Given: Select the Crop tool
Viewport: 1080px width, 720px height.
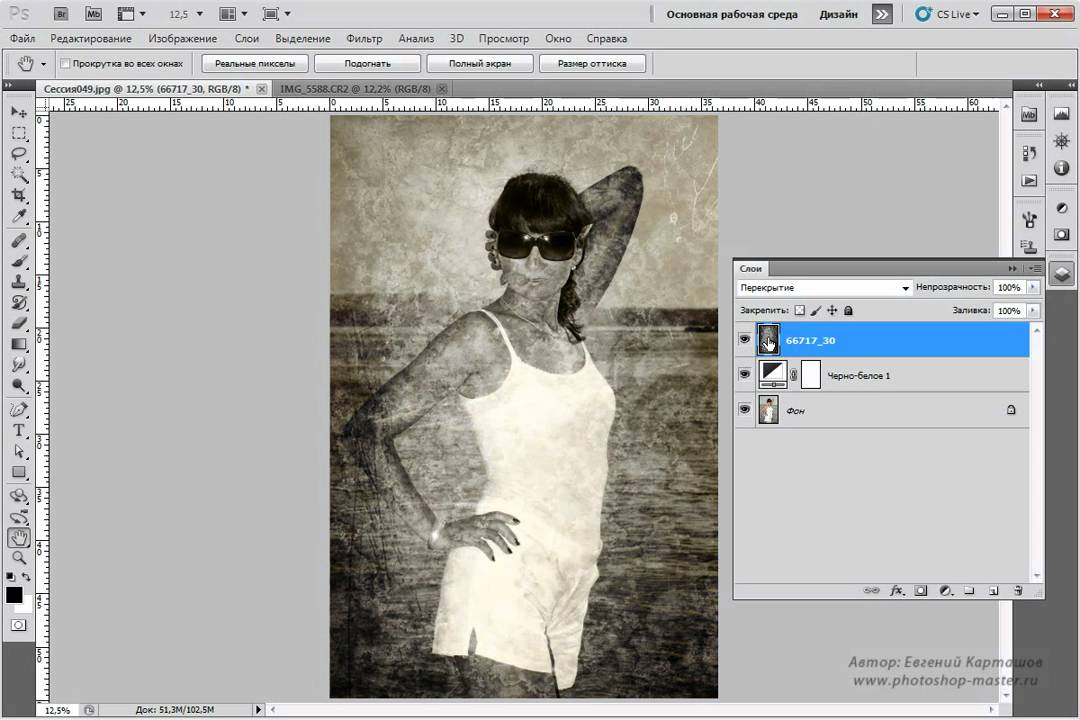Looking at the screenshot, I should tap(18, 195).
